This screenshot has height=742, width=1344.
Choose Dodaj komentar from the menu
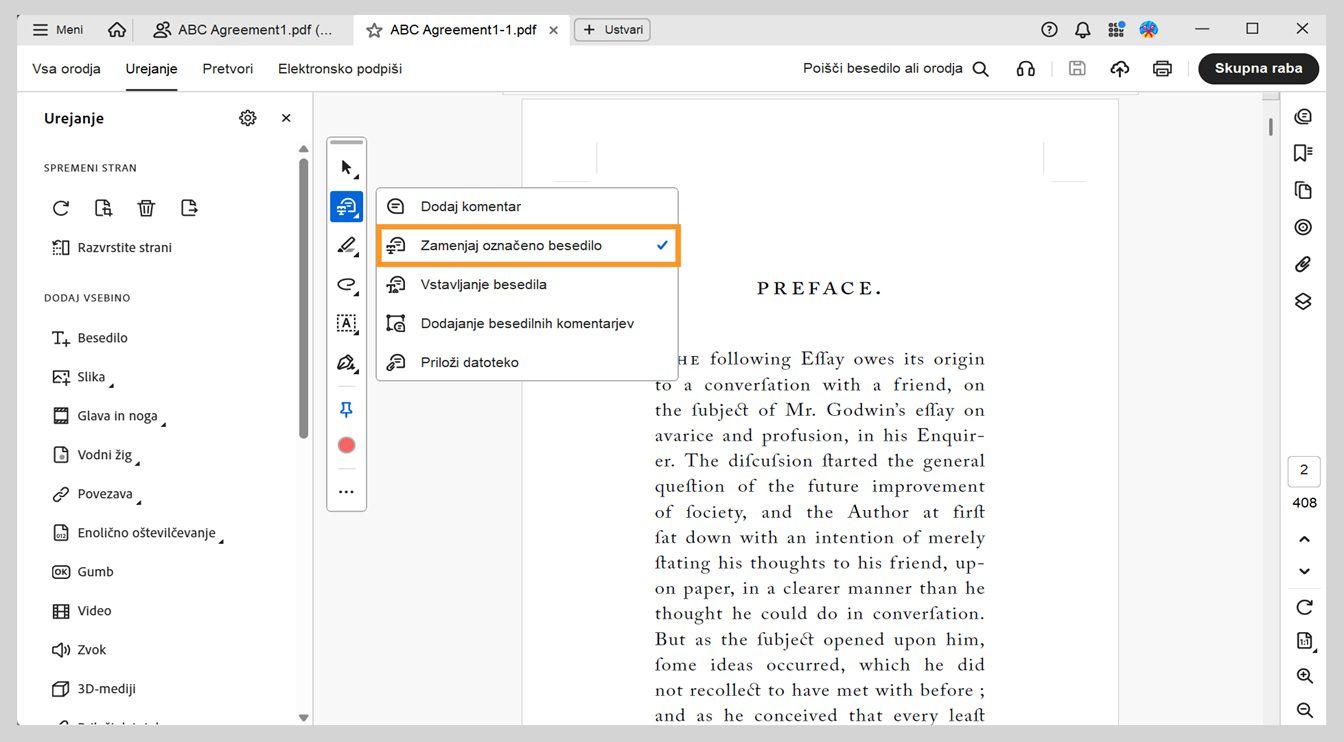[x=528, y=207]
